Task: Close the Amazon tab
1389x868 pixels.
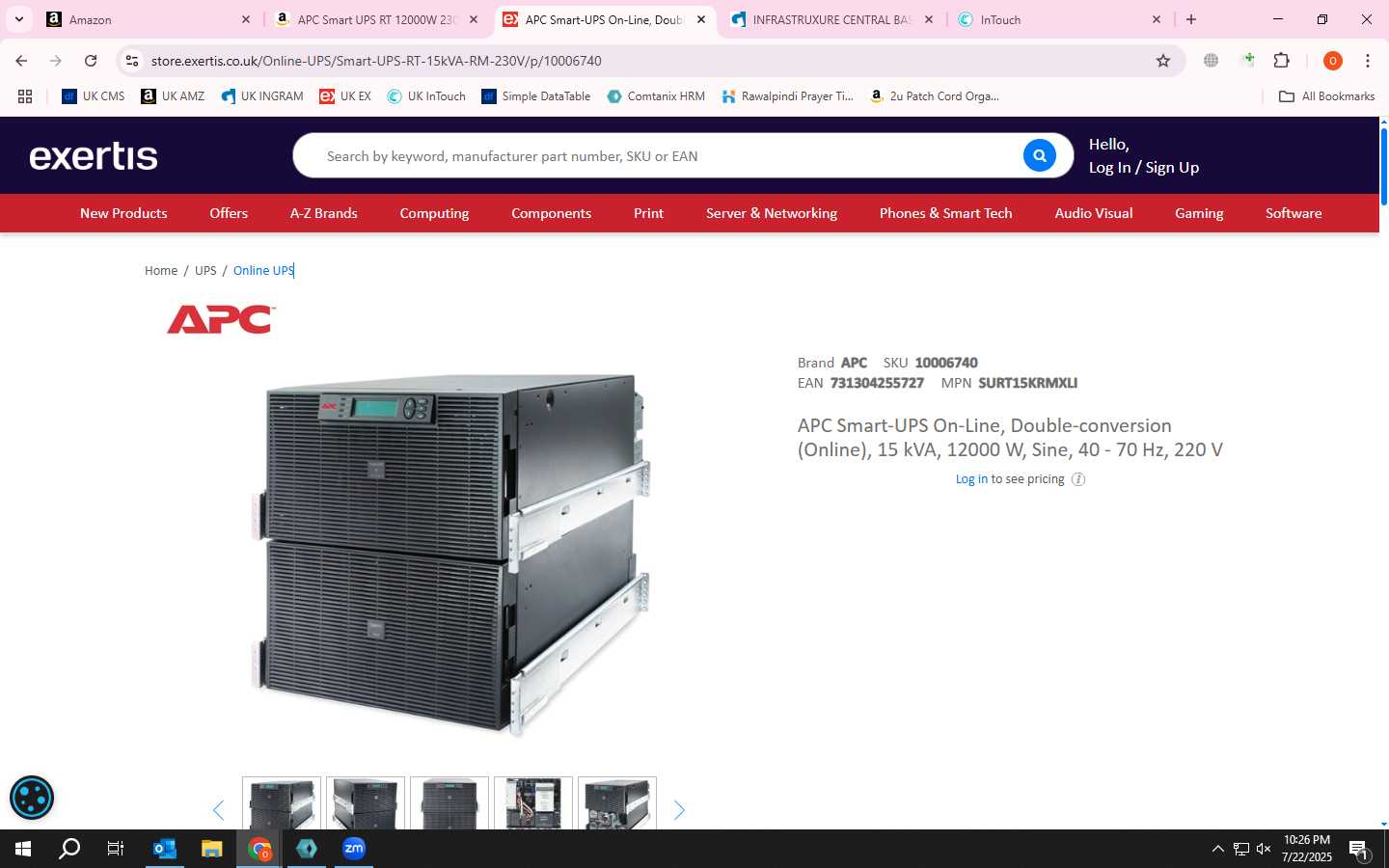Action: coord(245,19)
